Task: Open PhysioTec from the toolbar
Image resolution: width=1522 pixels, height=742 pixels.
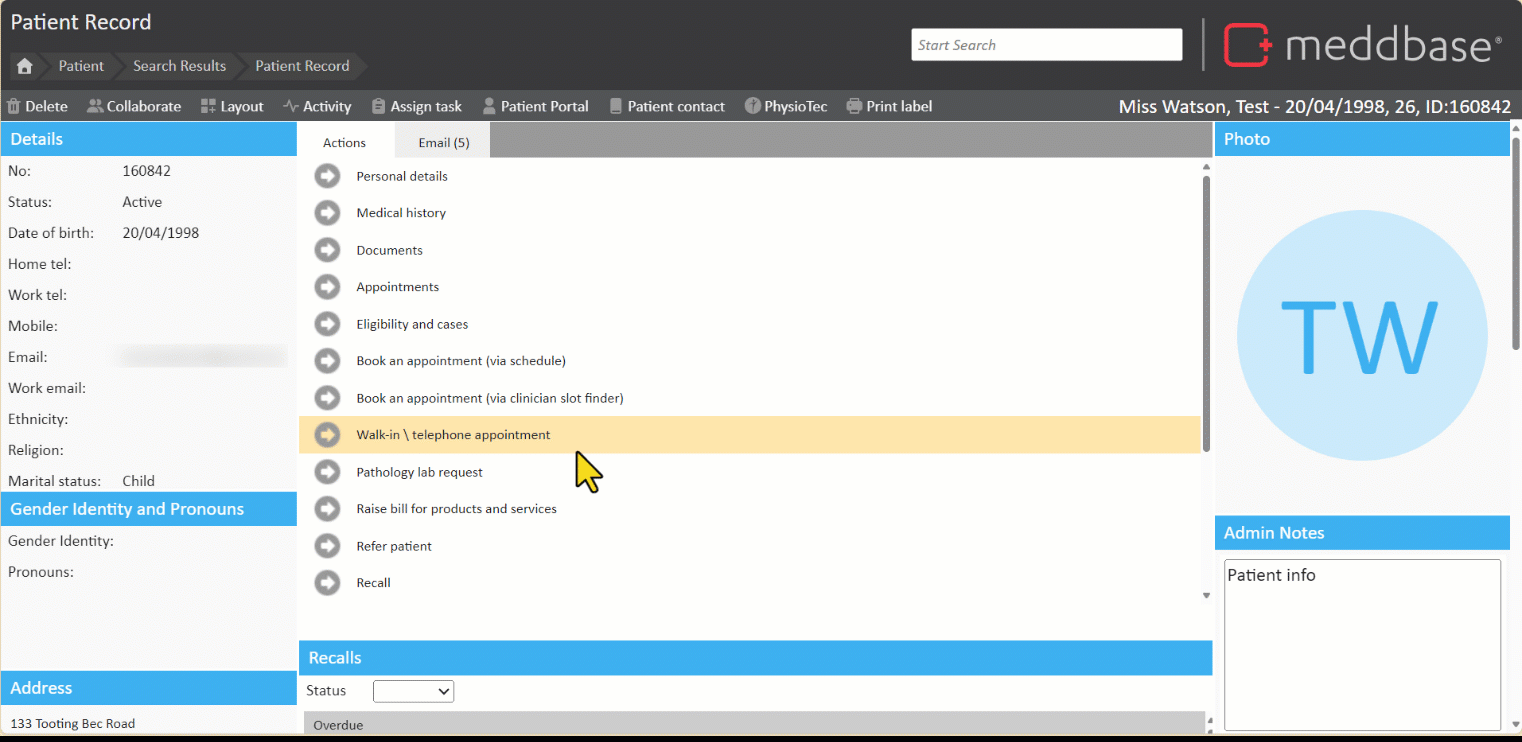Action: click(x=786, y=106)
